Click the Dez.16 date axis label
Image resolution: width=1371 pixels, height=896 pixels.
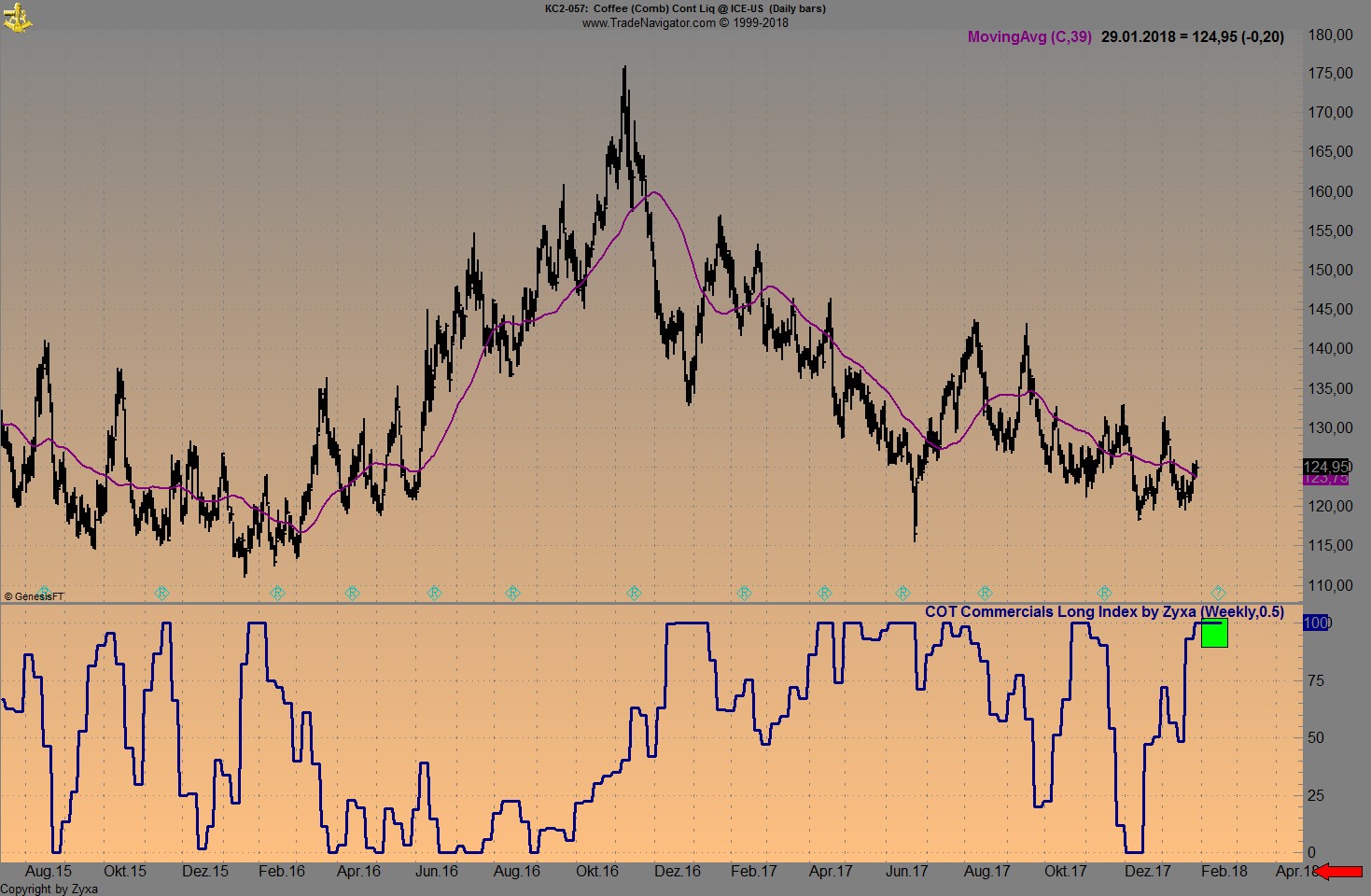click(678, 872)
